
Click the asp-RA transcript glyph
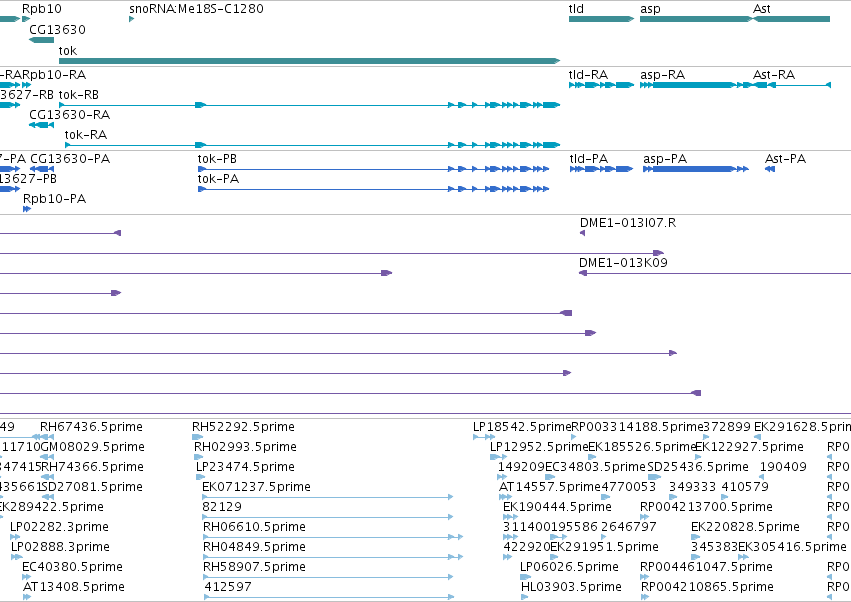tap(696, 85)
